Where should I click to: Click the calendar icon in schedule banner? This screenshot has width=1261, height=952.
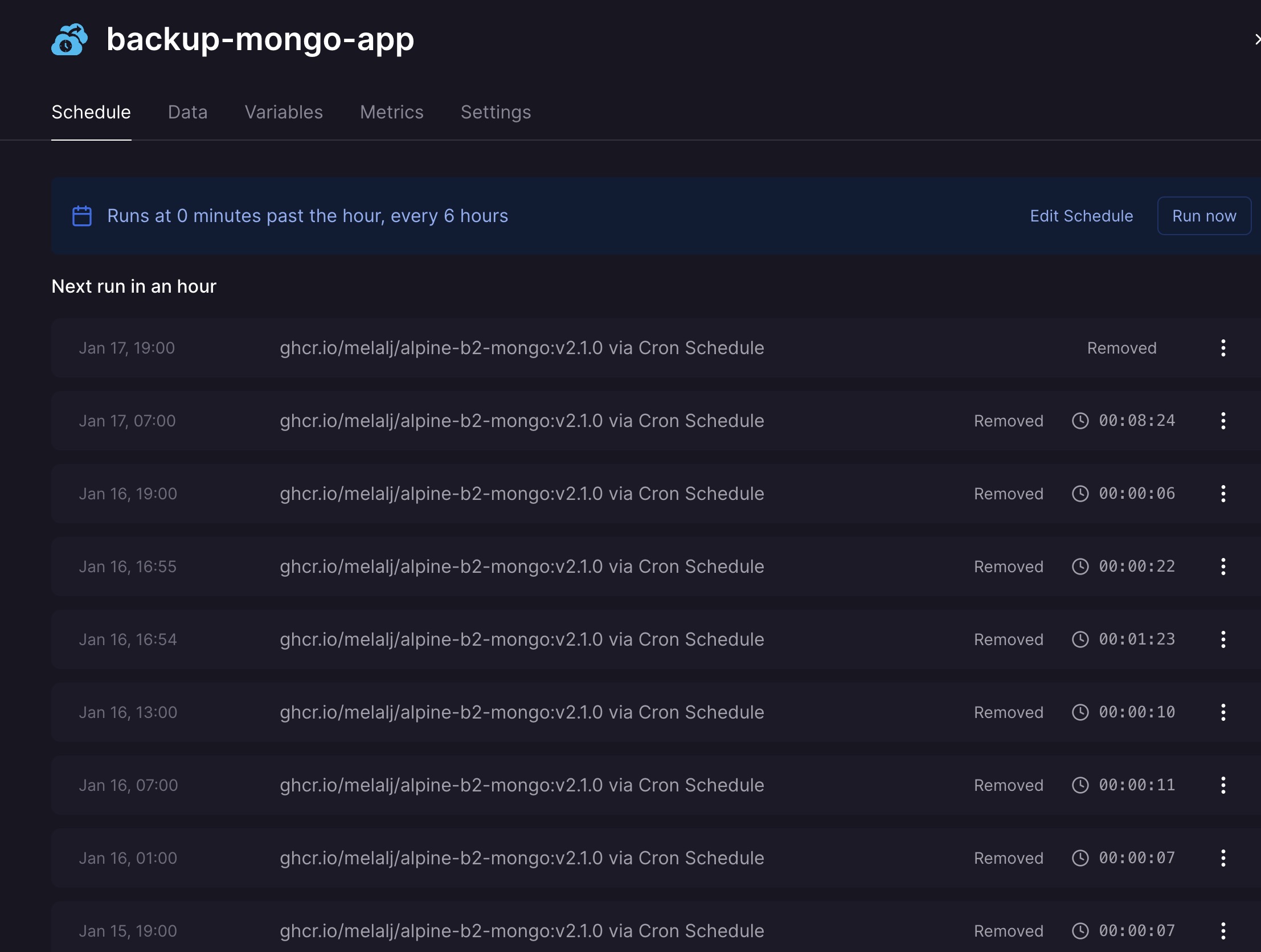pyautogui.click(x=82, y=216)
